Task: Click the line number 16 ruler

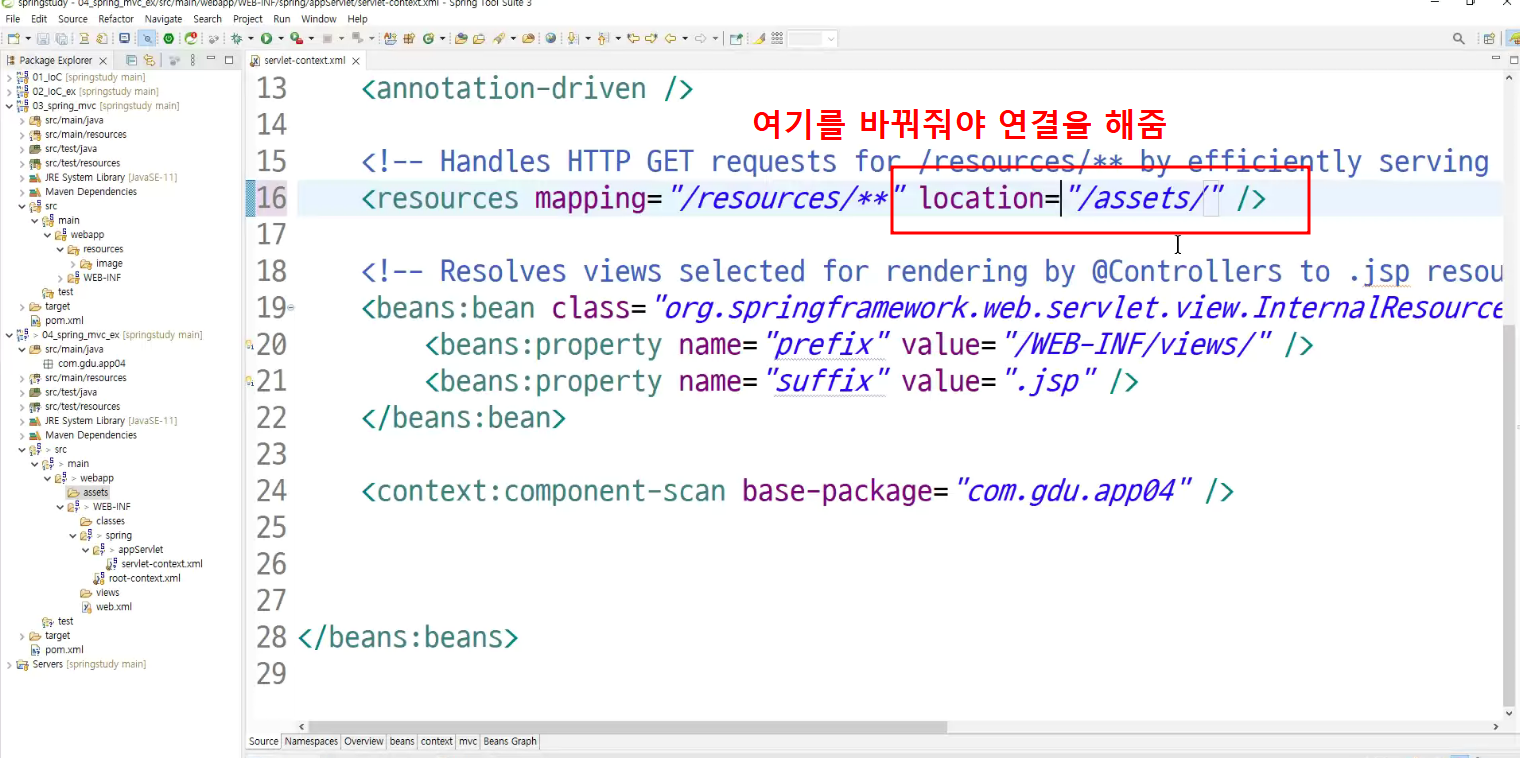Action: tap(271, 198)
